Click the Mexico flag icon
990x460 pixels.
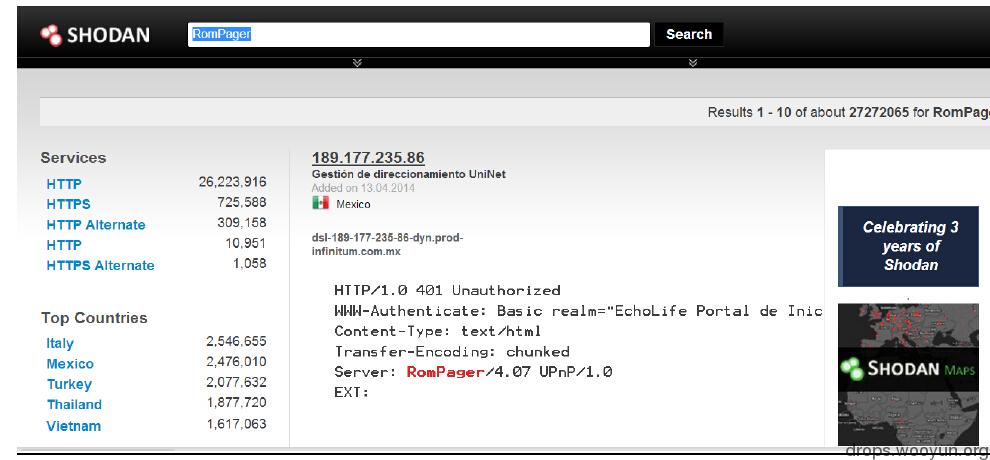(321, 203)
